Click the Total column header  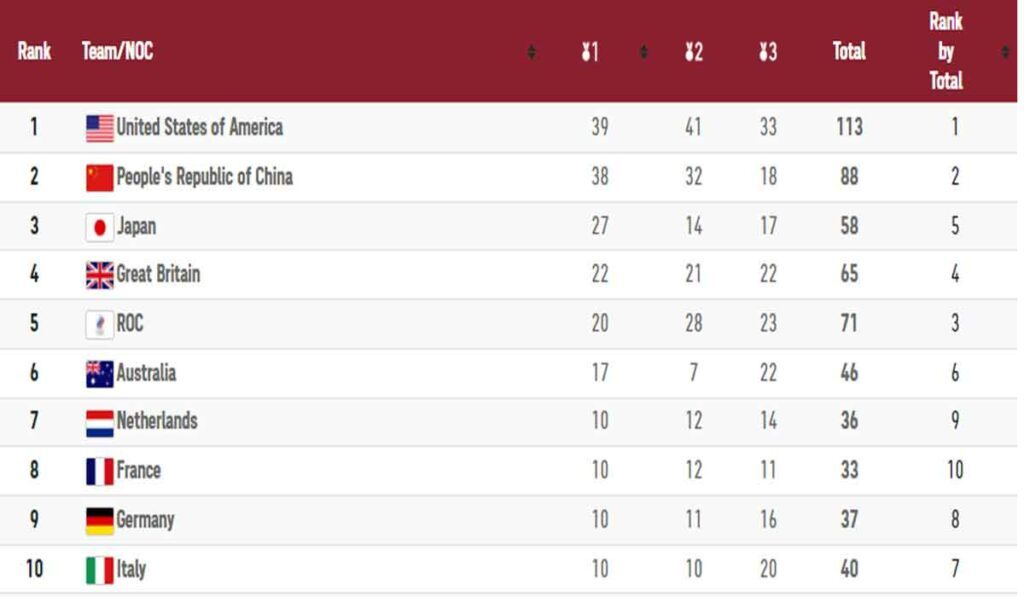tap(849, 51)
